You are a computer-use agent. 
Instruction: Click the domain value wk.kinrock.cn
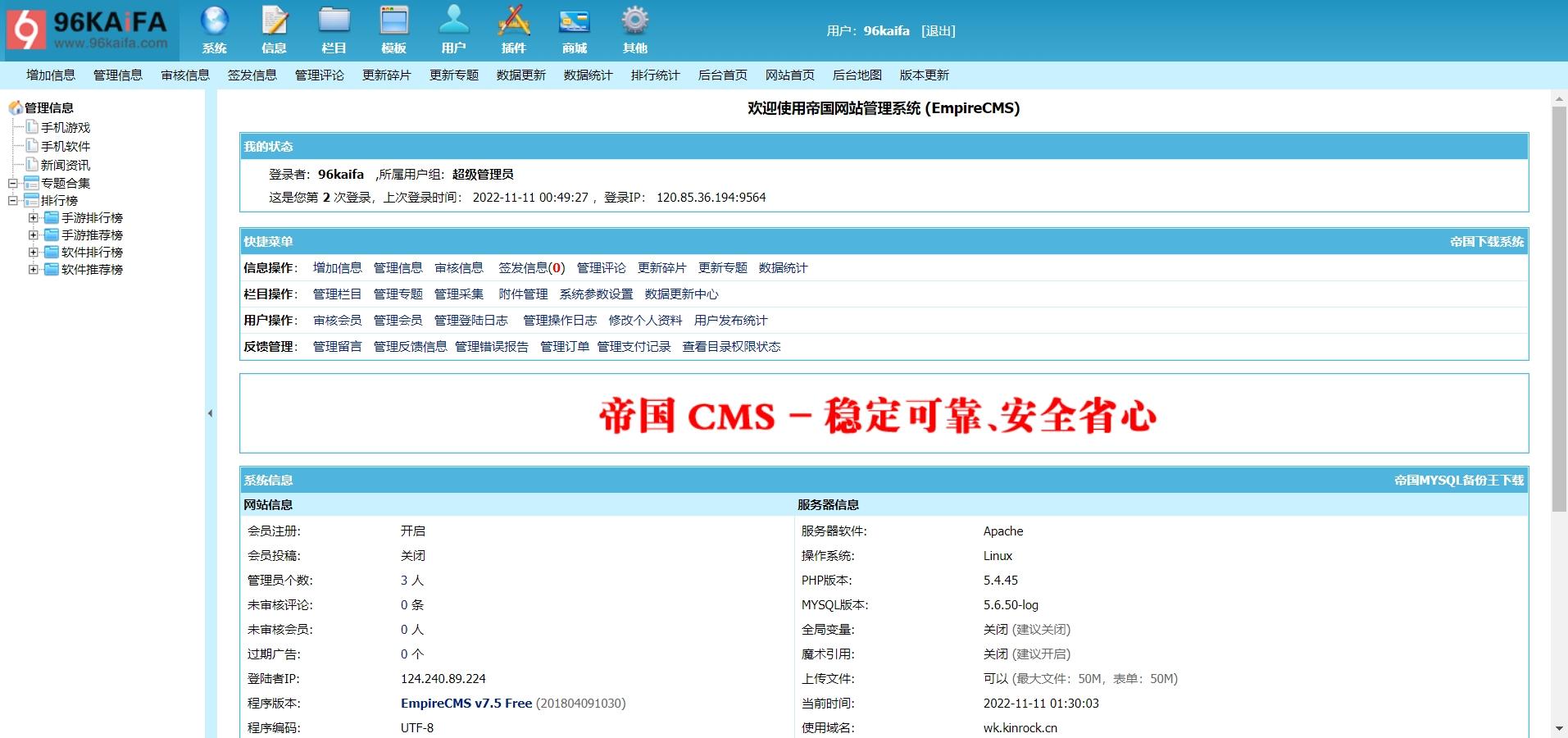coord(1020,727)
